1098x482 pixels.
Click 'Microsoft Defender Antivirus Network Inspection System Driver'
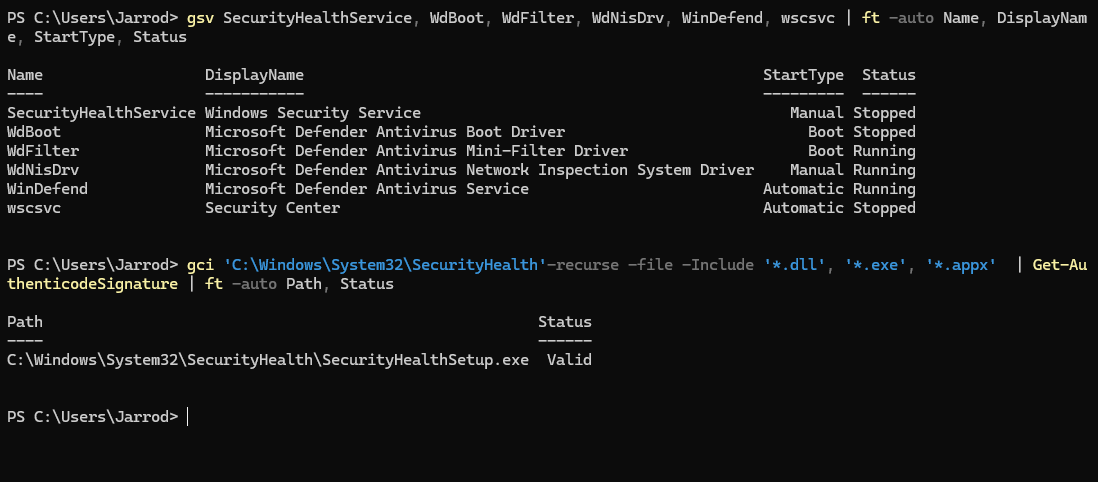[480, 170]
